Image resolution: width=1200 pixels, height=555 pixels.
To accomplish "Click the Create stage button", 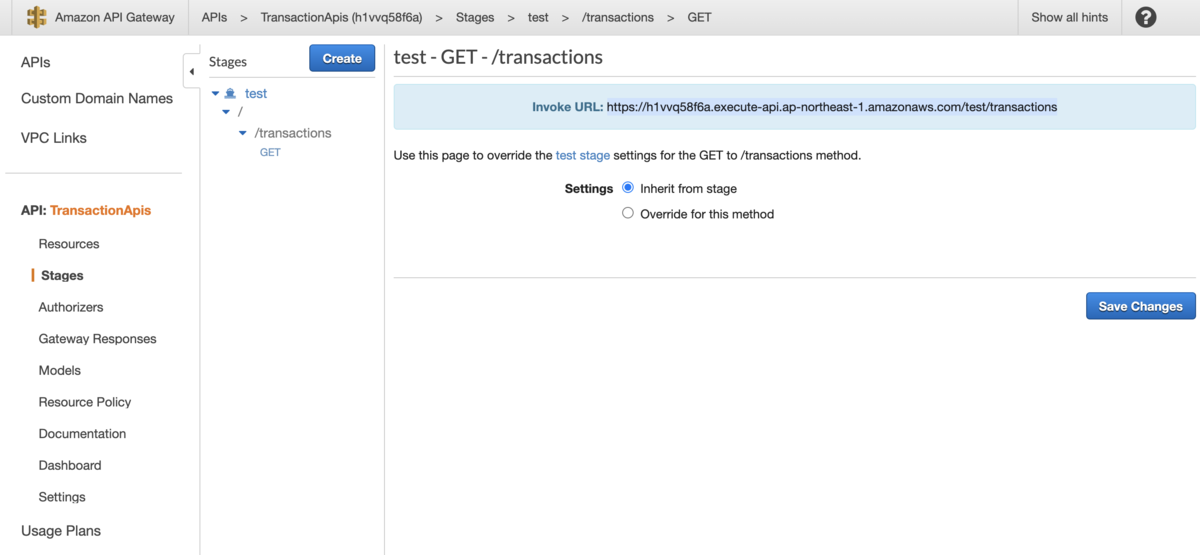I will pyautogui.click(x=342, y=59).
